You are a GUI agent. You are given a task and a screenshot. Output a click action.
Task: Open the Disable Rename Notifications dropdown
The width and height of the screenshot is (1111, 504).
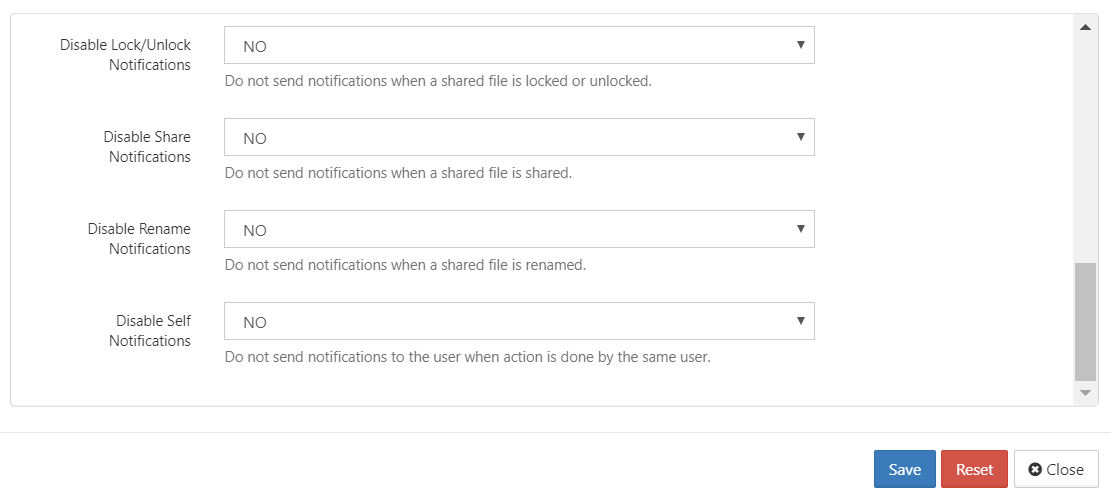click(519, 230)
